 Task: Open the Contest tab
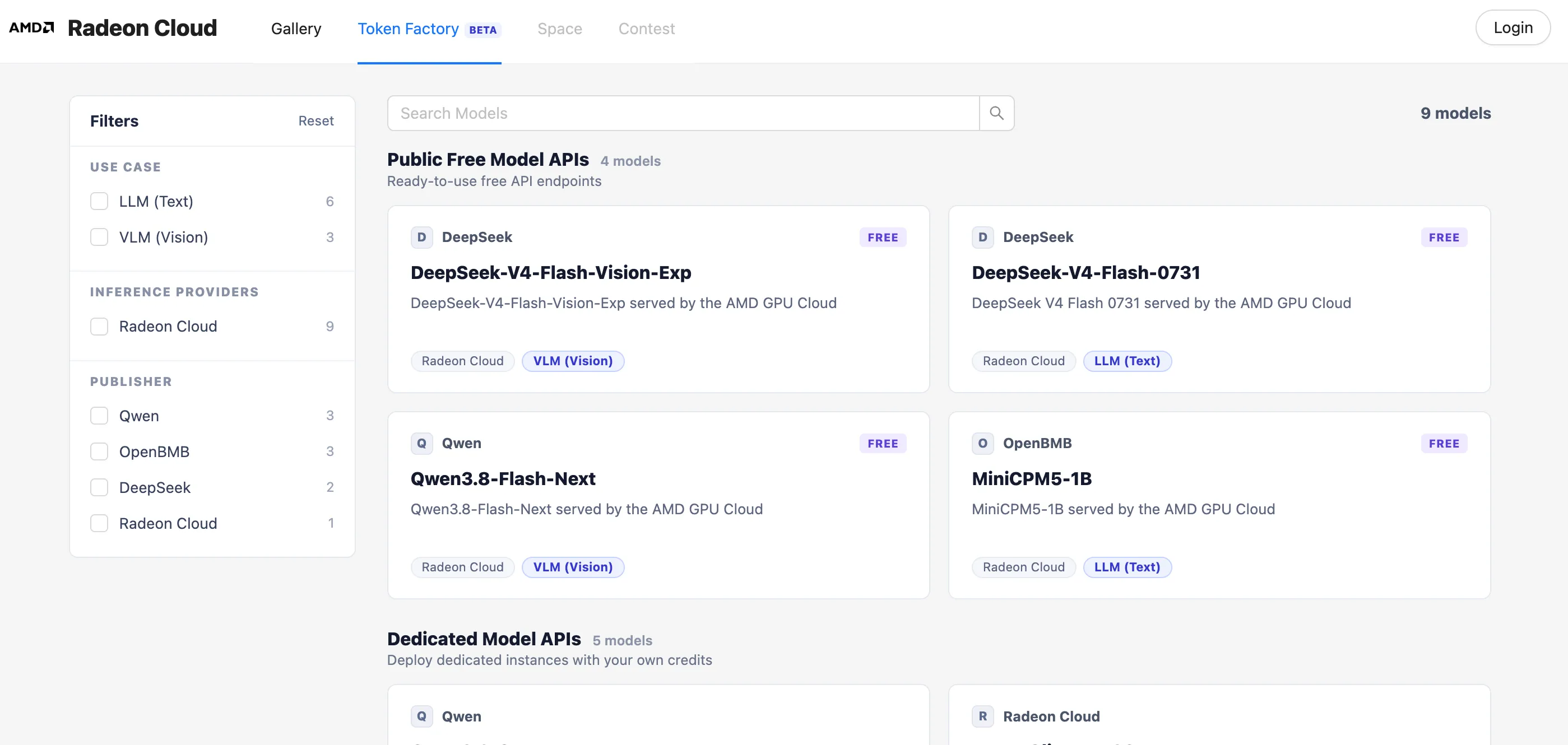(x=647, y=29)
